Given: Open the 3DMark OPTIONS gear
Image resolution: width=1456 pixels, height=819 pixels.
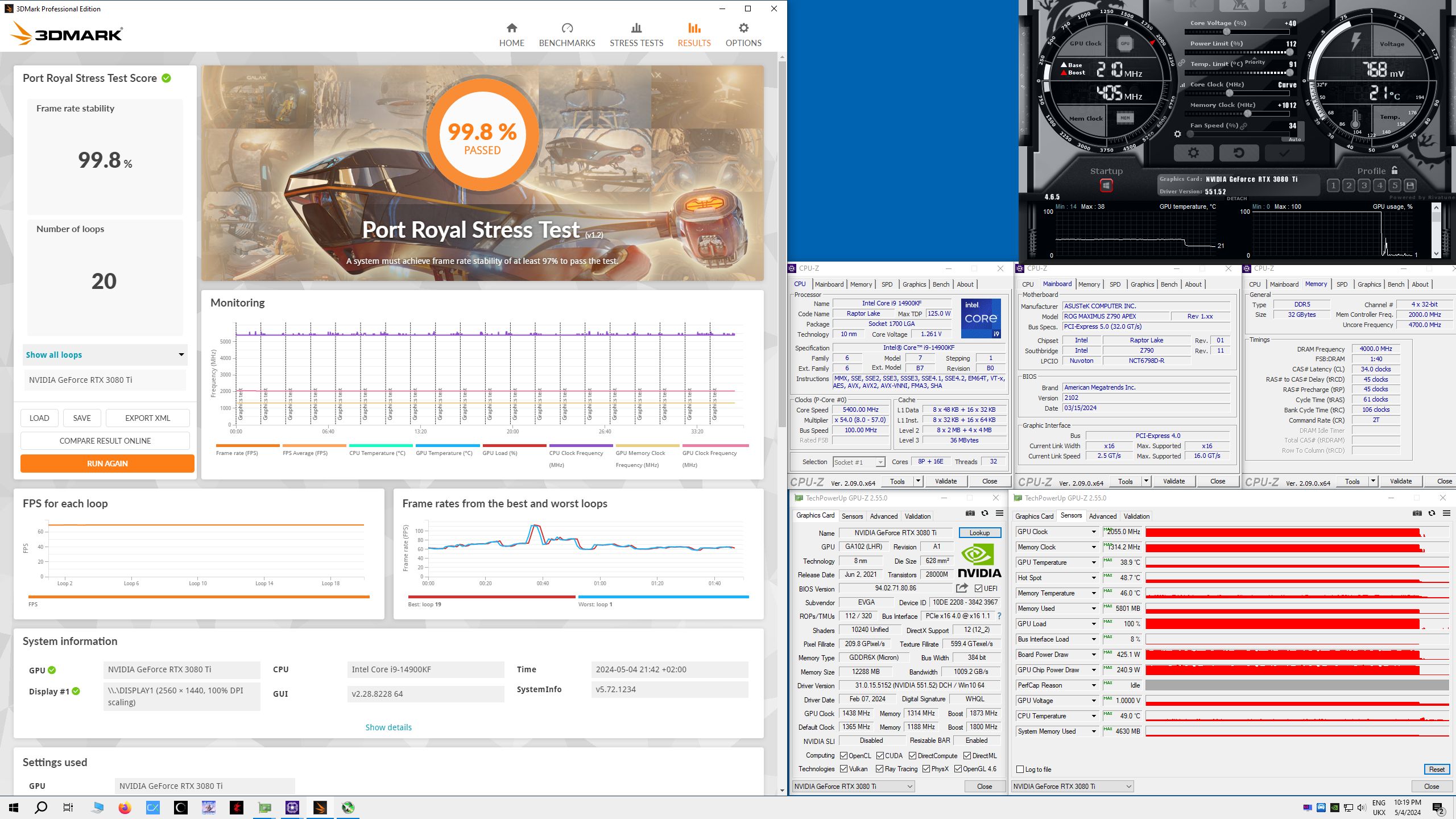Looking at the screenshot, I should (743, 35).
